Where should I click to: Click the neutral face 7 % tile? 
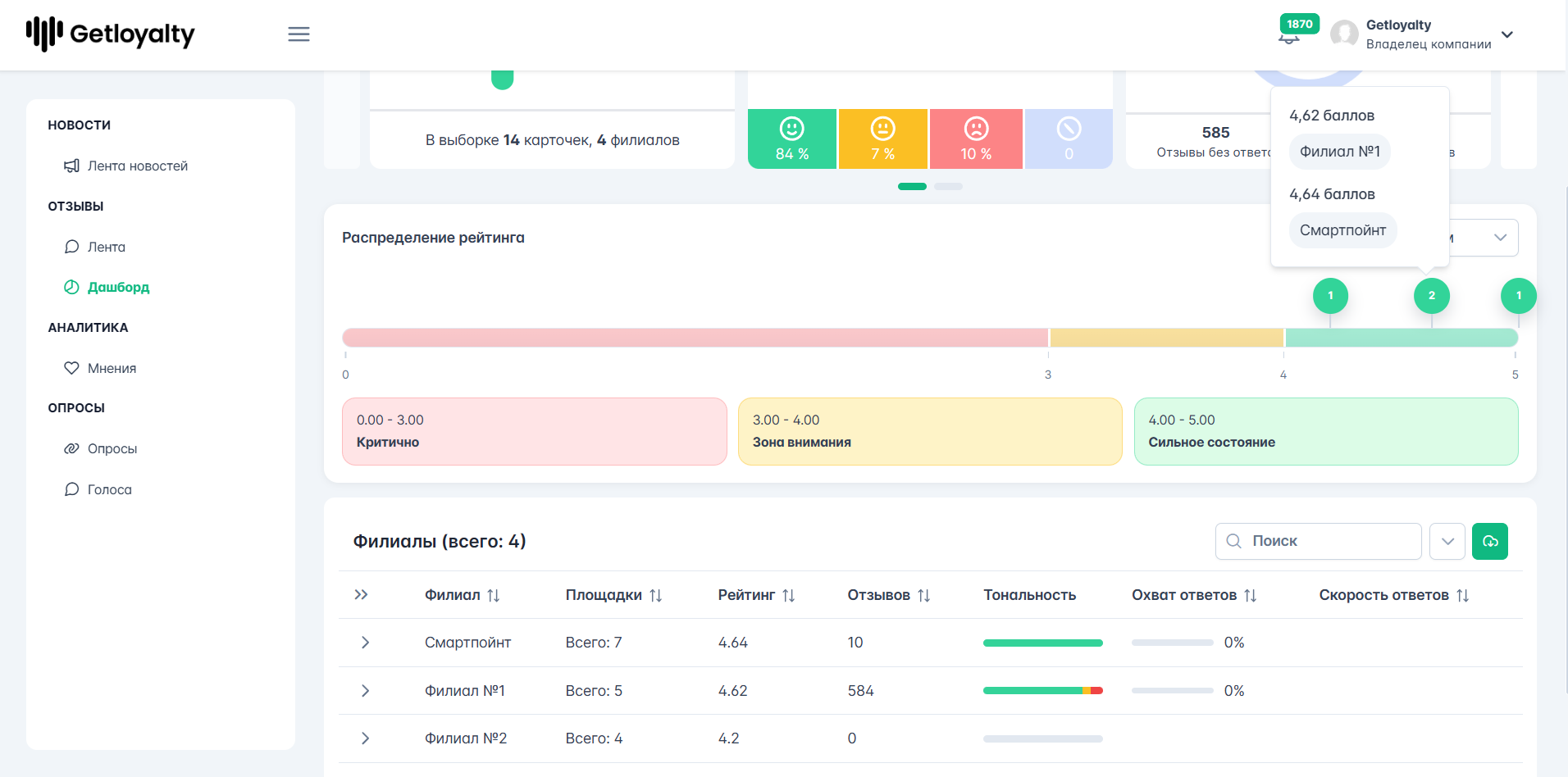click(x=883, y=139)
